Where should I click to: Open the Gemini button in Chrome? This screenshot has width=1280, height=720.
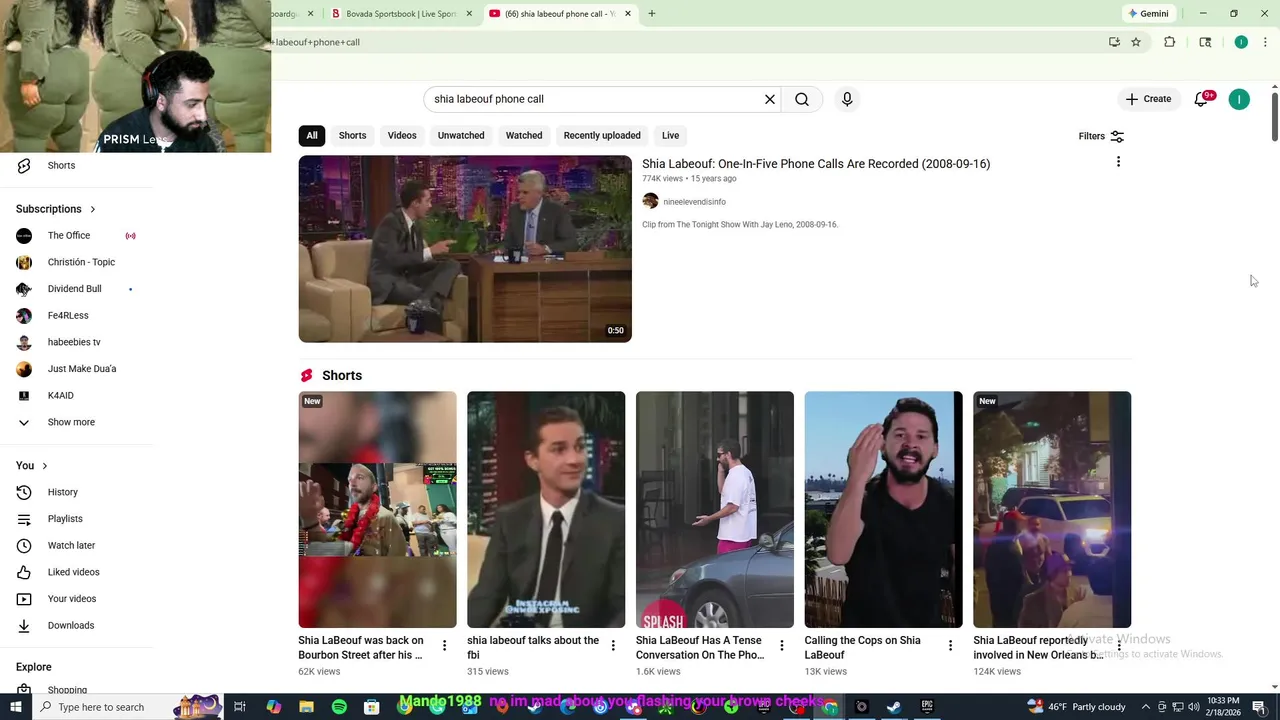click(x=1148, y=14)
